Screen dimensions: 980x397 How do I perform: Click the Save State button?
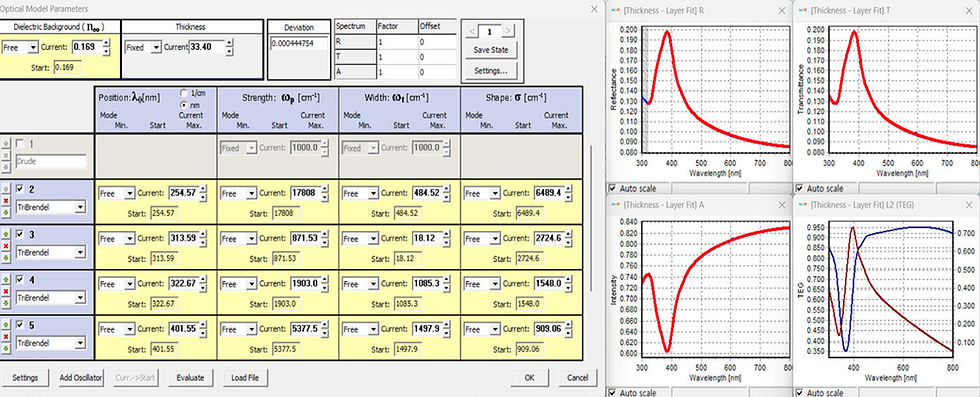491,50
